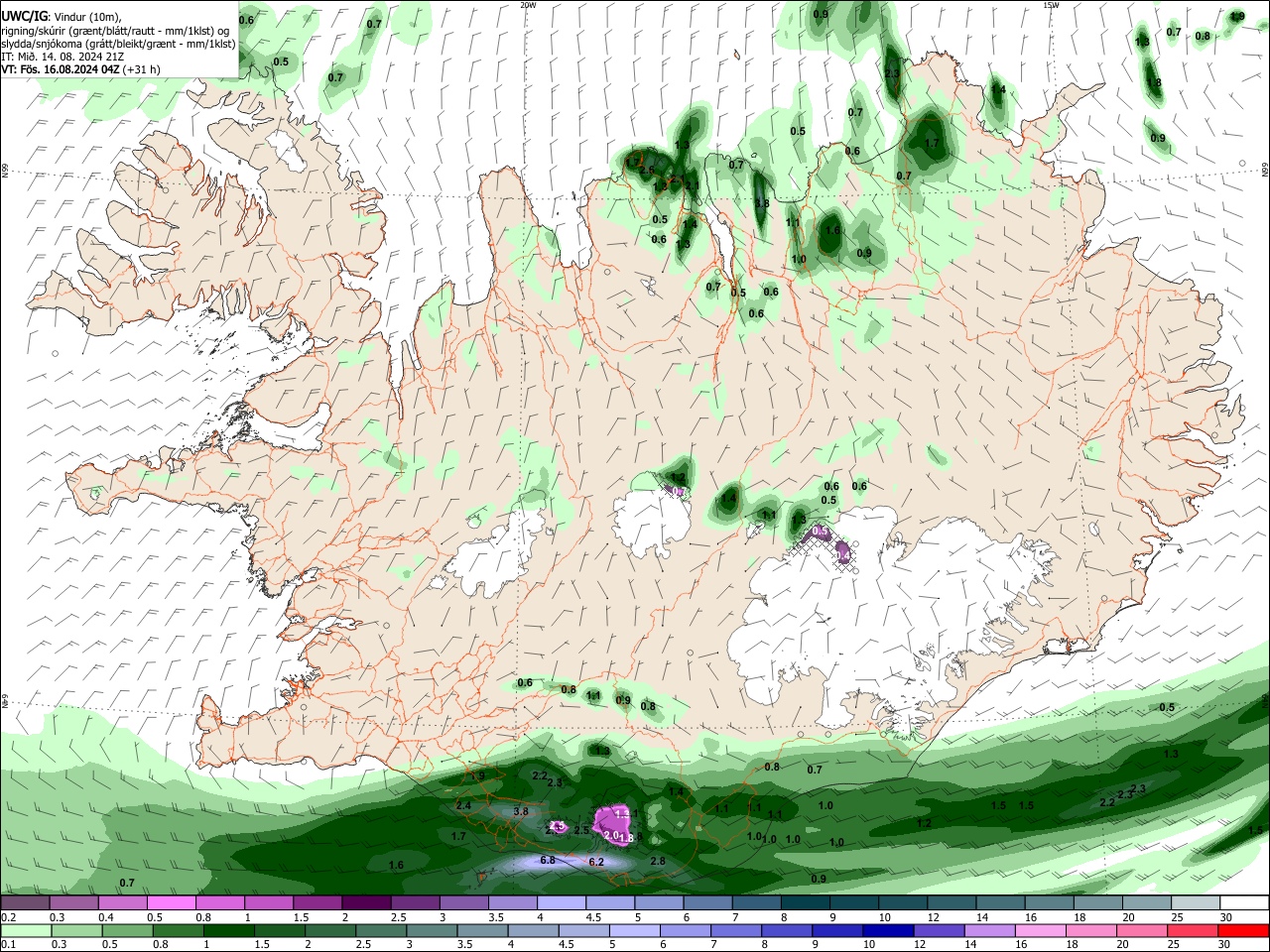
Task: Click the red 30+ swatch in bottom legend row
Action: tap(1245, 931)
